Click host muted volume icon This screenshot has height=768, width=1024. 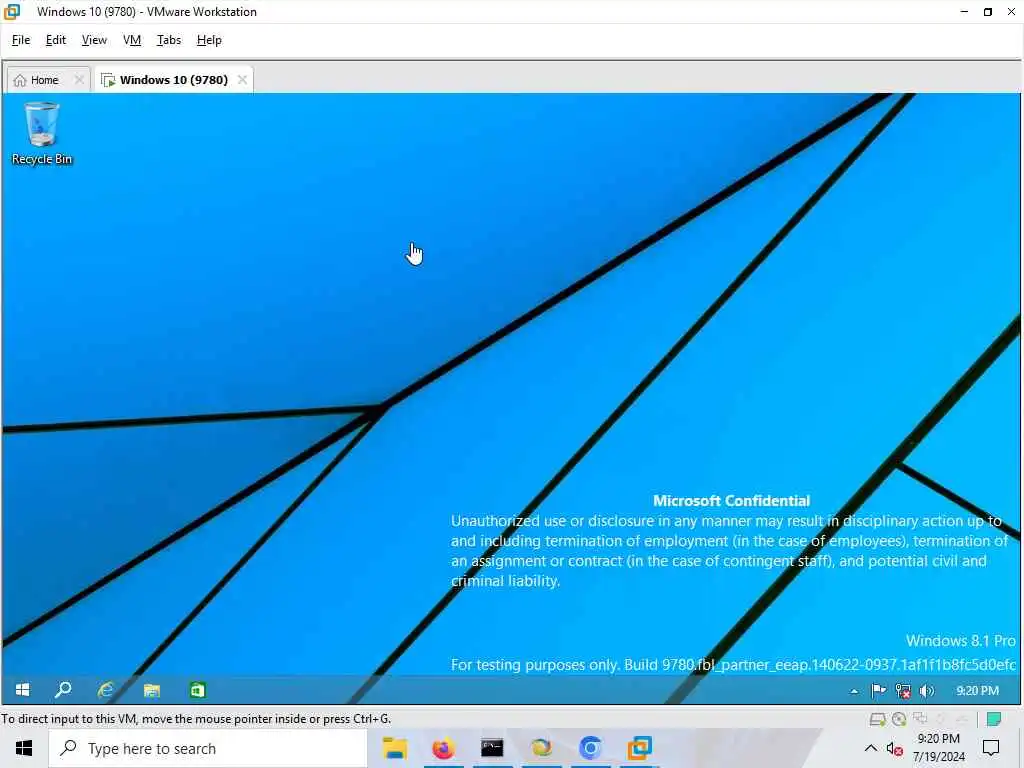895,749
